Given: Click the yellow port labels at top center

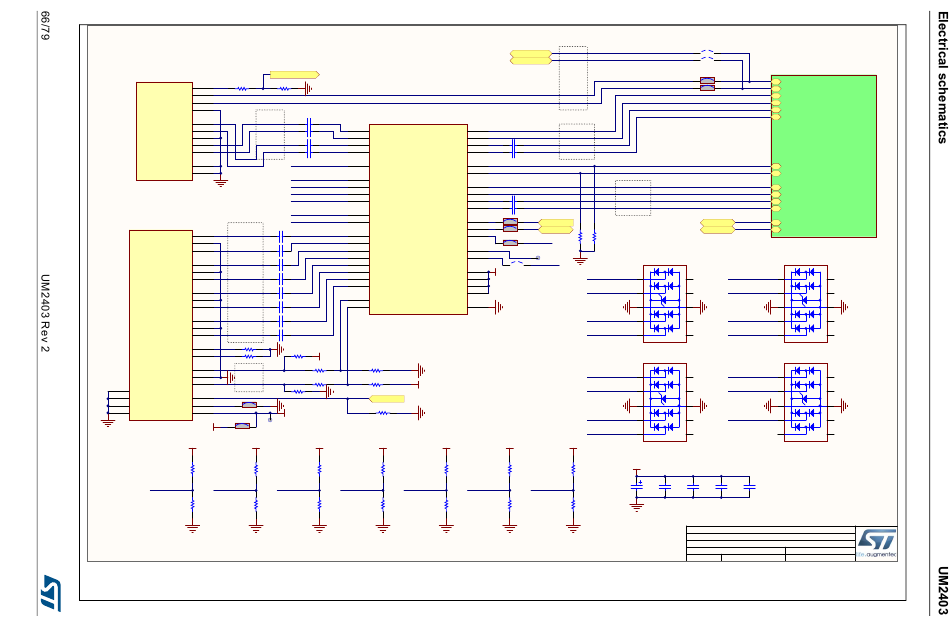Looking at the screenshot, I should coord(530,57).
